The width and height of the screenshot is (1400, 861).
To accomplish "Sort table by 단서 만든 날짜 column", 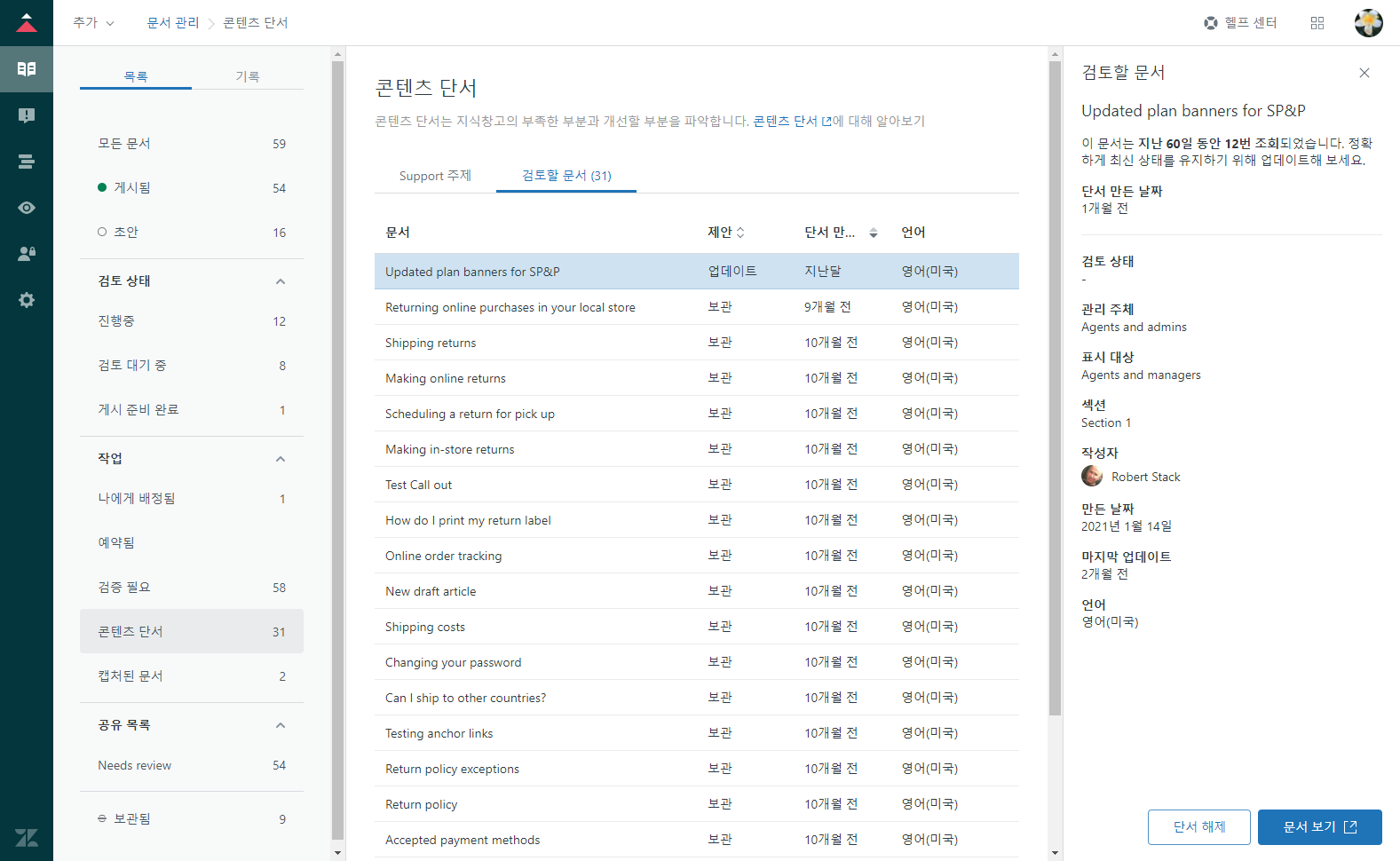I will (841, 233).
